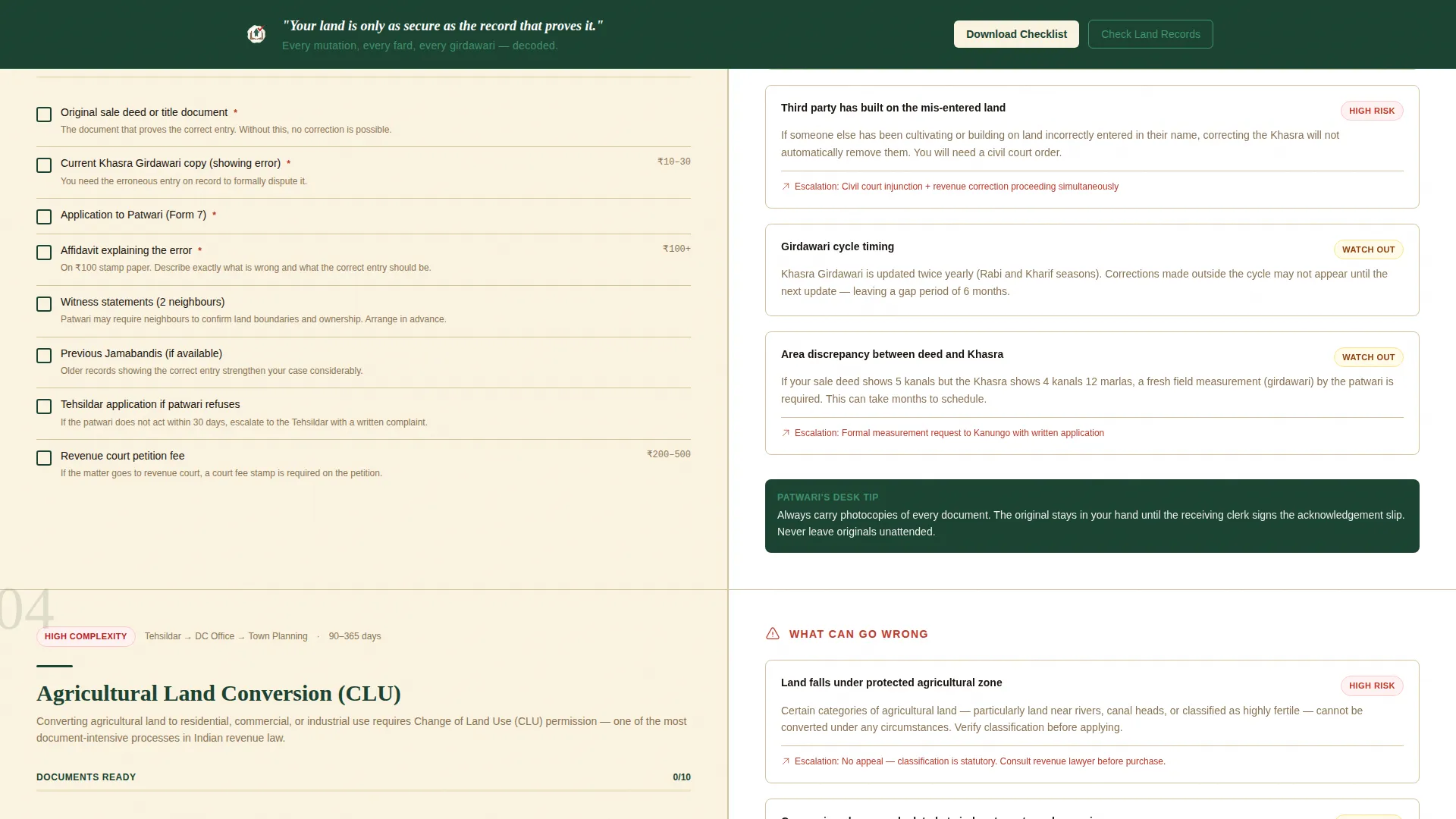Click the header quote about secure land records
The width and height of the screenshot is (1456, 819).
443,26
